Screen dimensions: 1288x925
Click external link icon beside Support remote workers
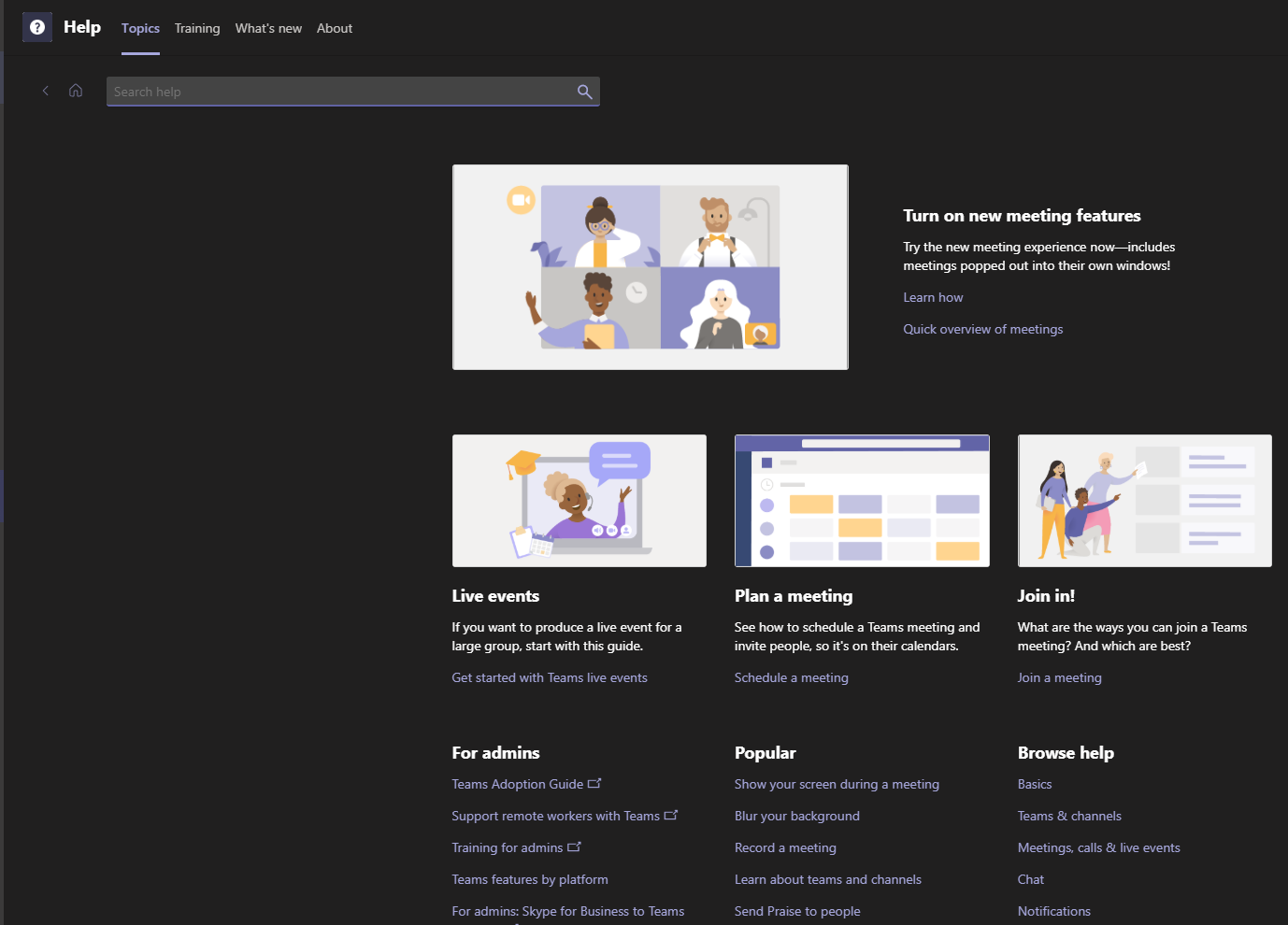coord(671,814)
